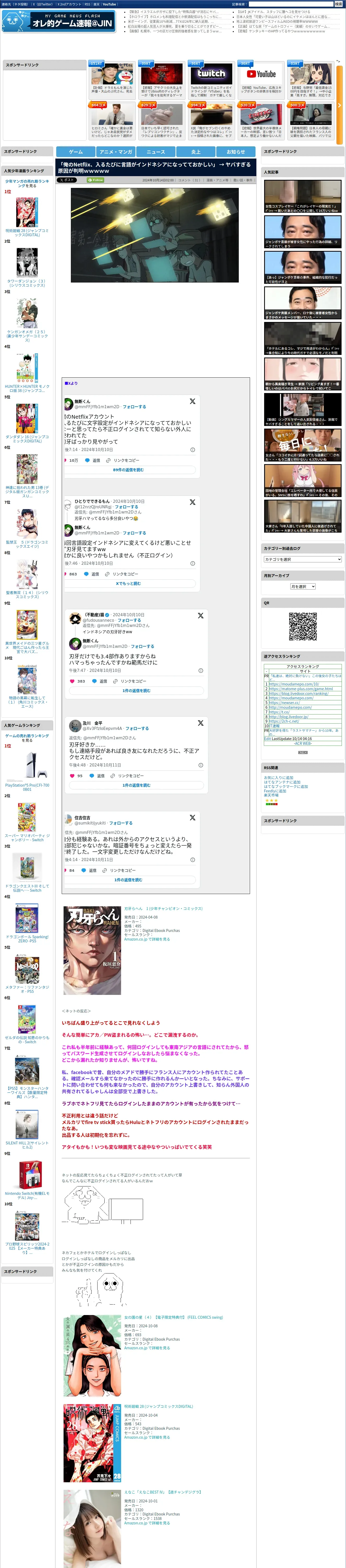Viewport: 346px width, 1568px height.
Task: Open X logo on first 無断くん tweet
Action: pyautogui.click(x=192, y=401)
